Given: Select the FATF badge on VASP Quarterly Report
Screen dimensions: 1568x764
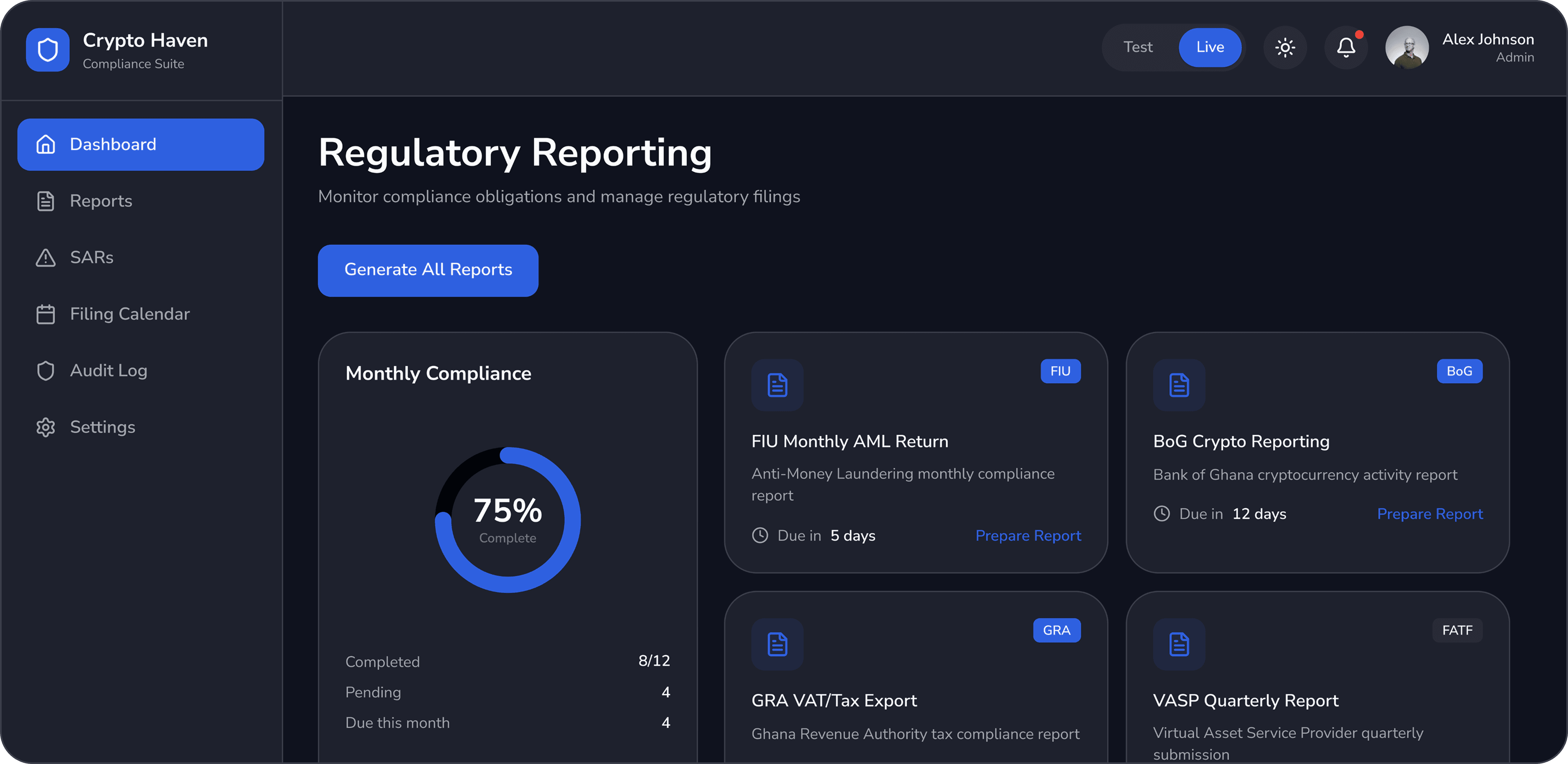Looking at the screenshot, I should click(x=1457, y=630).
